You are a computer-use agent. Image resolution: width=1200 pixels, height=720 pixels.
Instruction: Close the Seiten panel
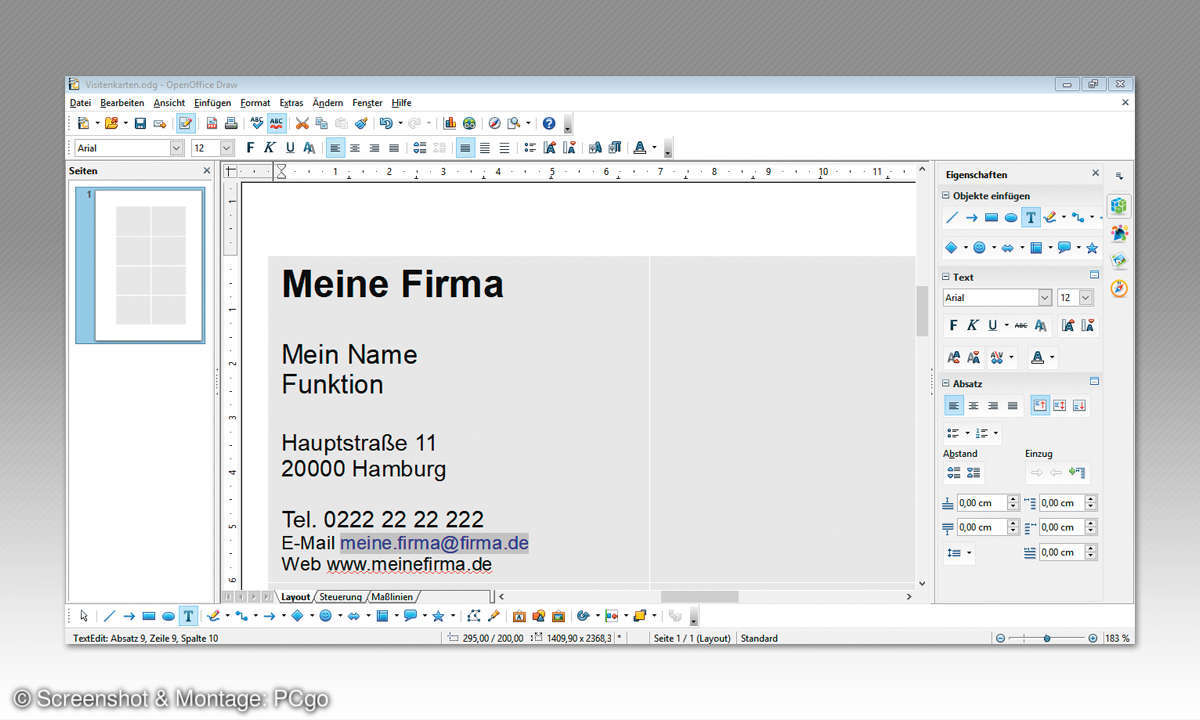pyautogui.click(x=207, y=171)
